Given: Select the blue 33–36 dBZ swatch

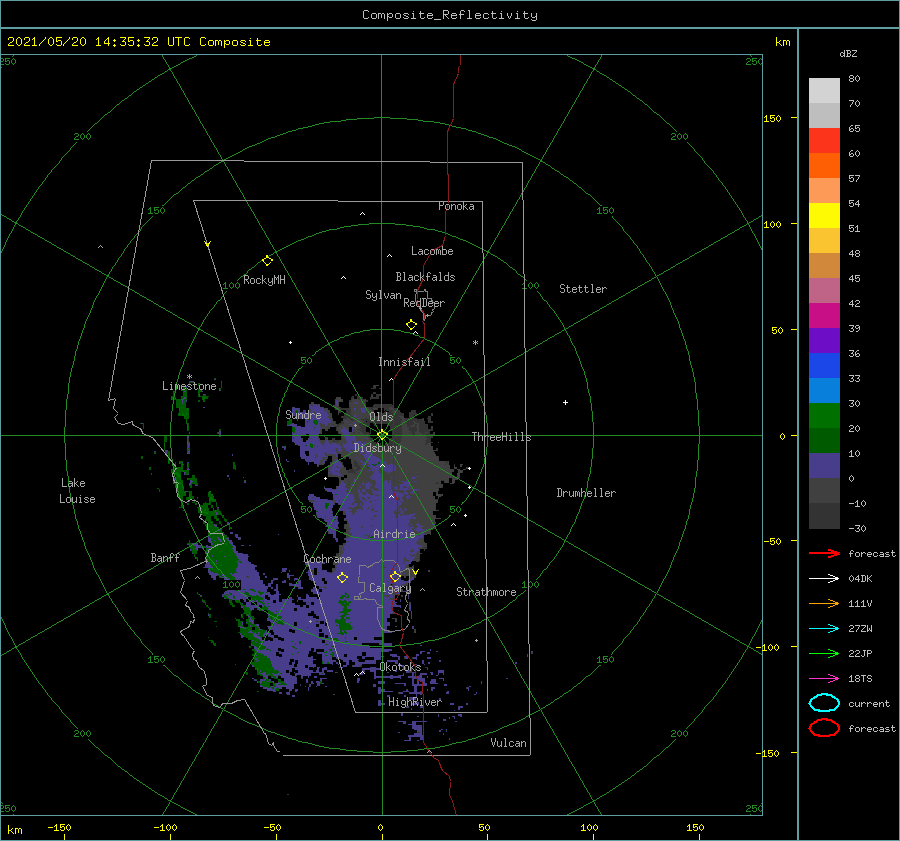Looking at the screenshot, I should point(824,366).
